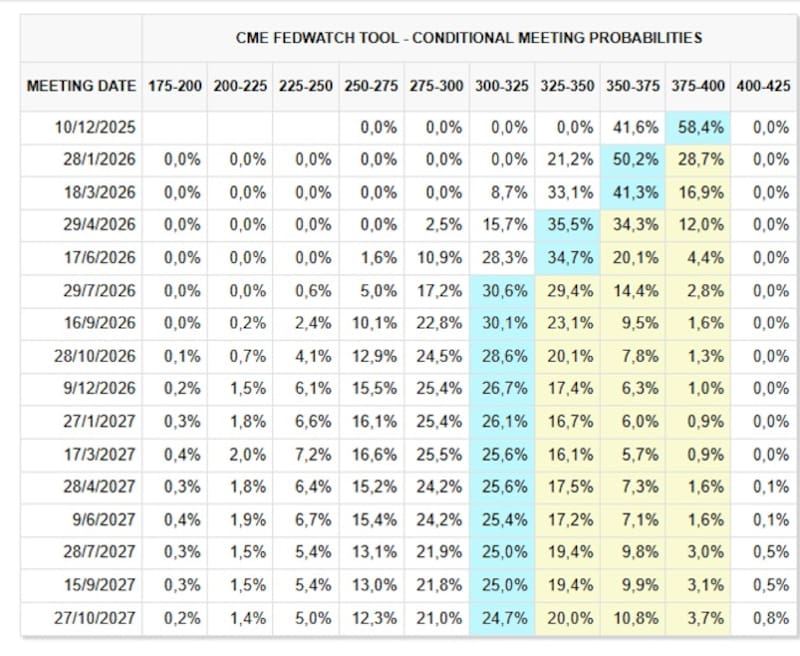Select the 300-325 column header
Viewport: 800px width, 656px height.
tap(501, 86)
